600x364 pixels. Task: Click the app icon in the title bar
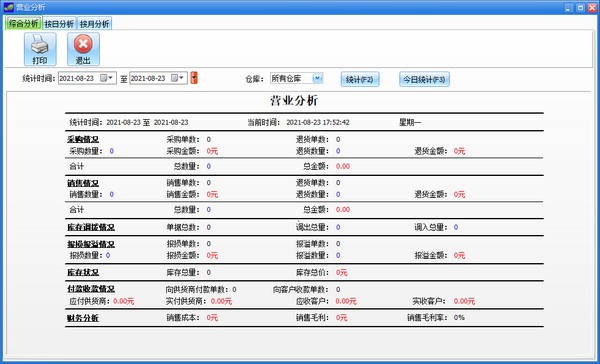9,7
